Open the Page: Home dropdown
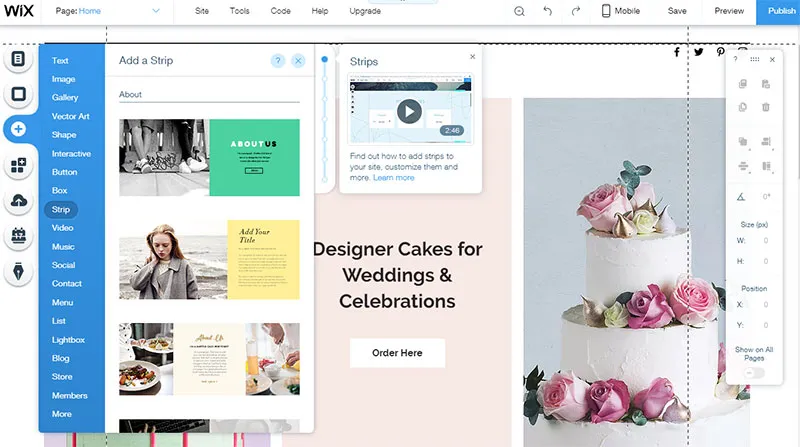This screenshot has width=800, height=447. tap(107, 11)
